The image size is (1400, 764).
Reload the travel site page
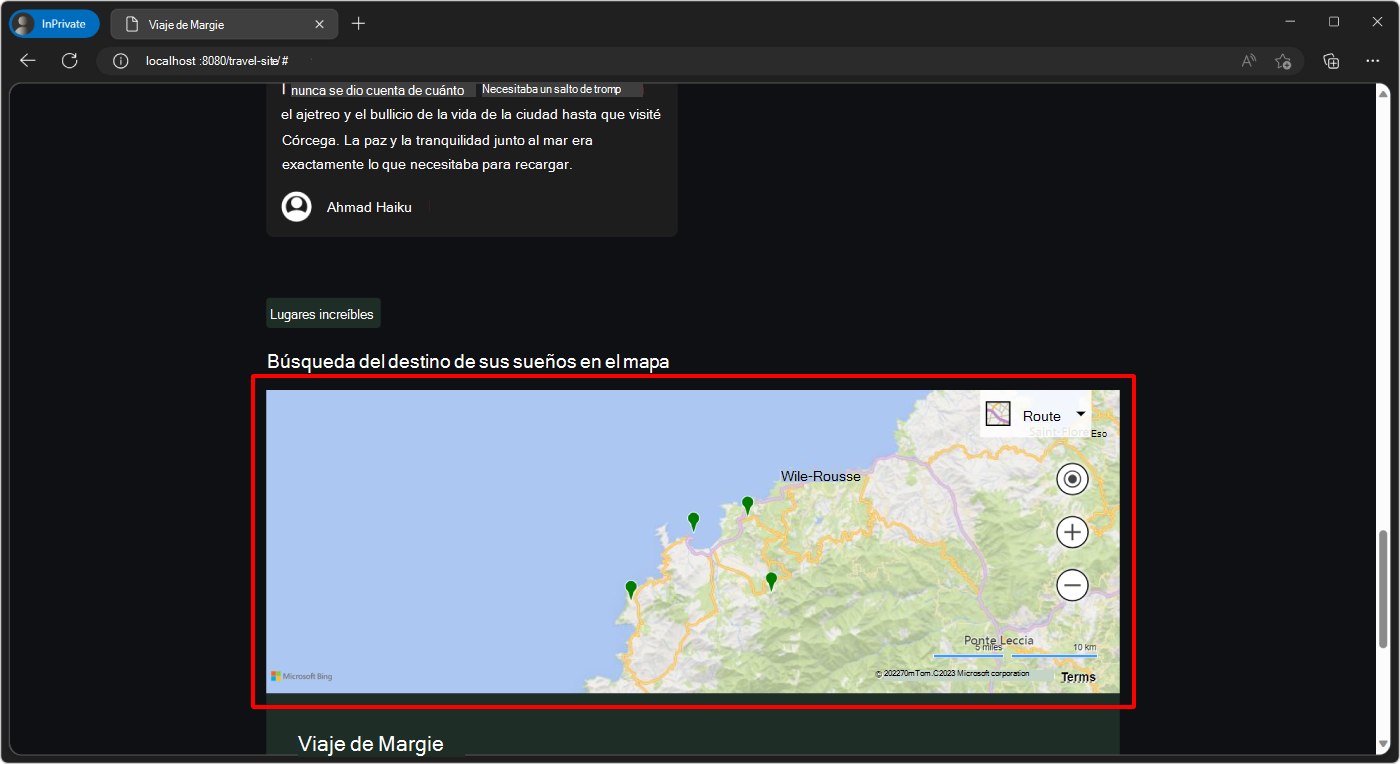(x=69, y=60)
